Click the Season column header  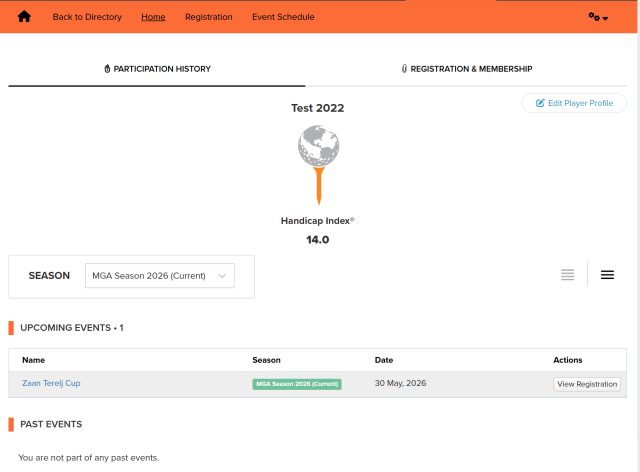coord(266,360)
